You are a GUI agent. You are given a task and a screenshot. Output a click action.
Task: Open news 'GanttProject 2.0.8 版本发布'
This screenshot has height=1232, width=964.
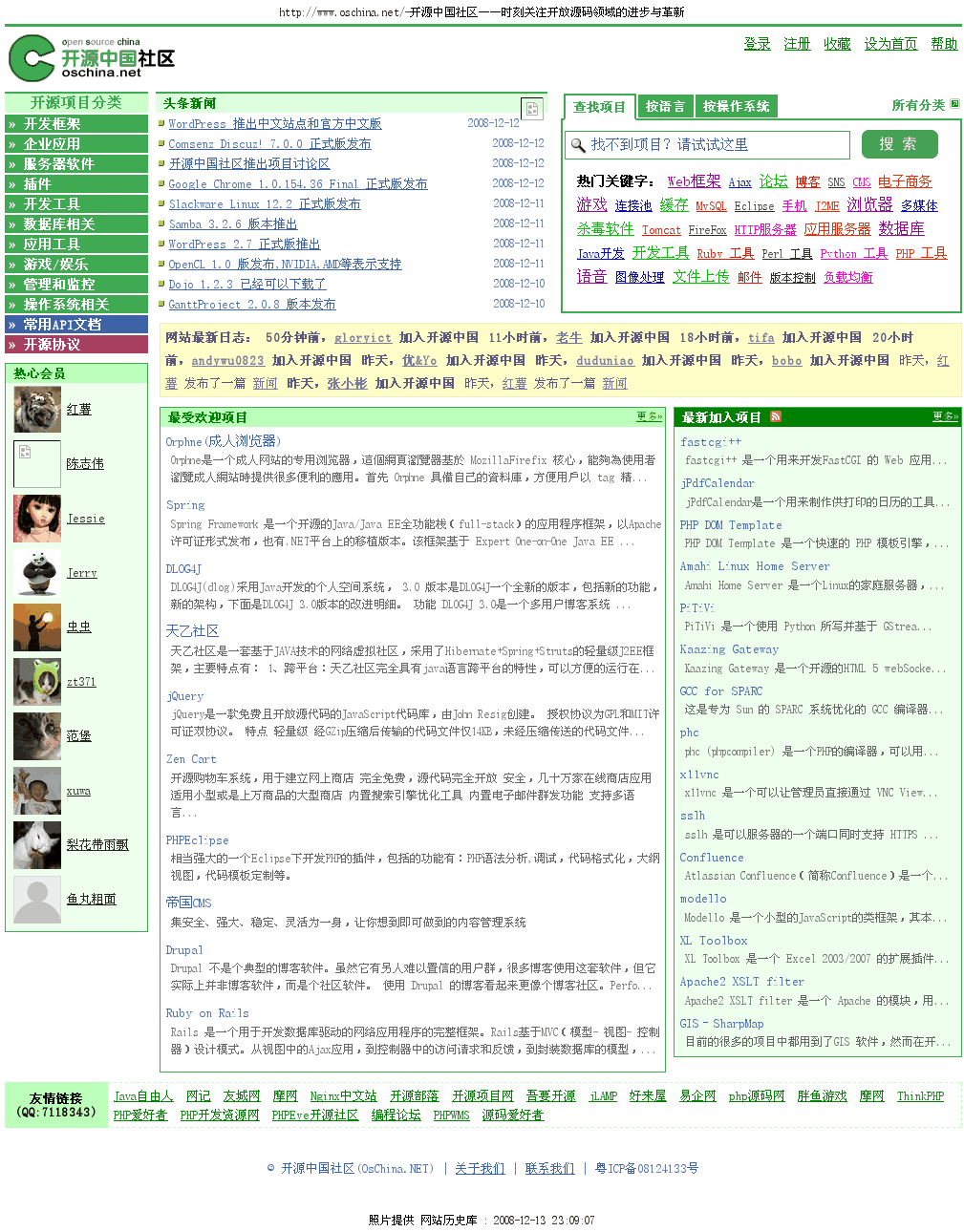coord(252,305)
